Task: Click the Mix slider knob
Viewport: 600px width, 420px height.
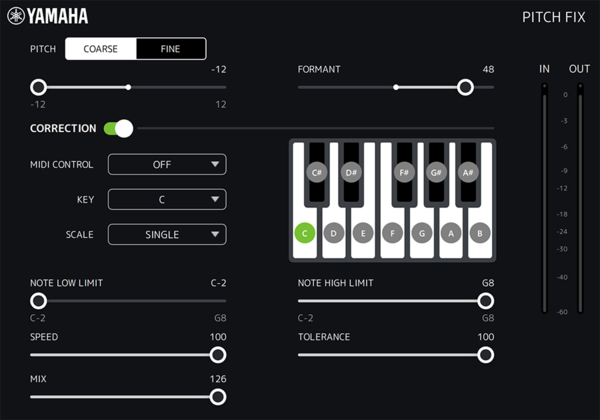Action: [217, 396]
